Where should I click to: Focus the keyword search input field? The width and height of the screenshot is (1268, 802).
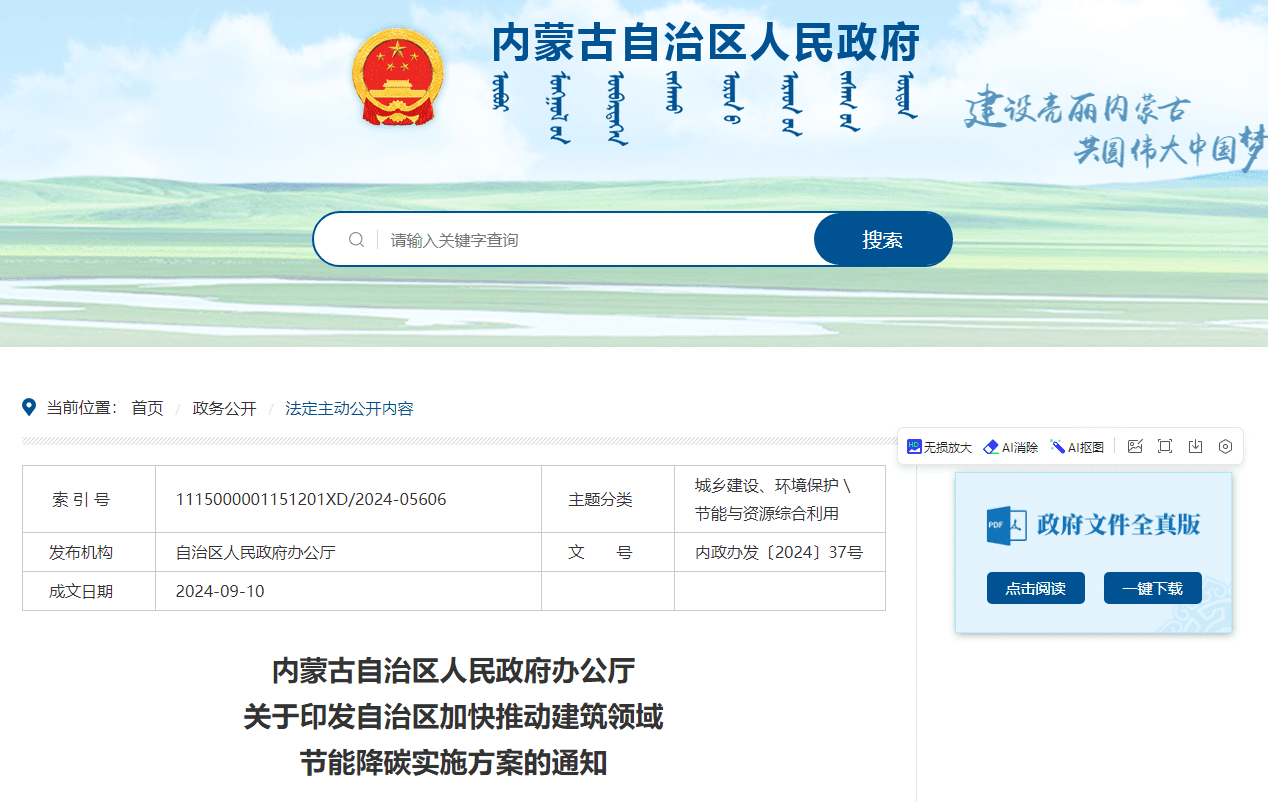click(x=595, y=240)
